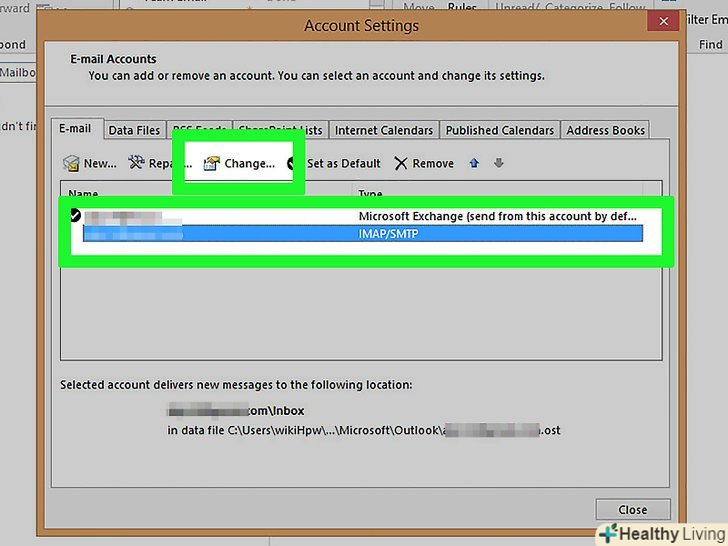
Task: Click the default account checkmark icon
Action: click(75, 215)
